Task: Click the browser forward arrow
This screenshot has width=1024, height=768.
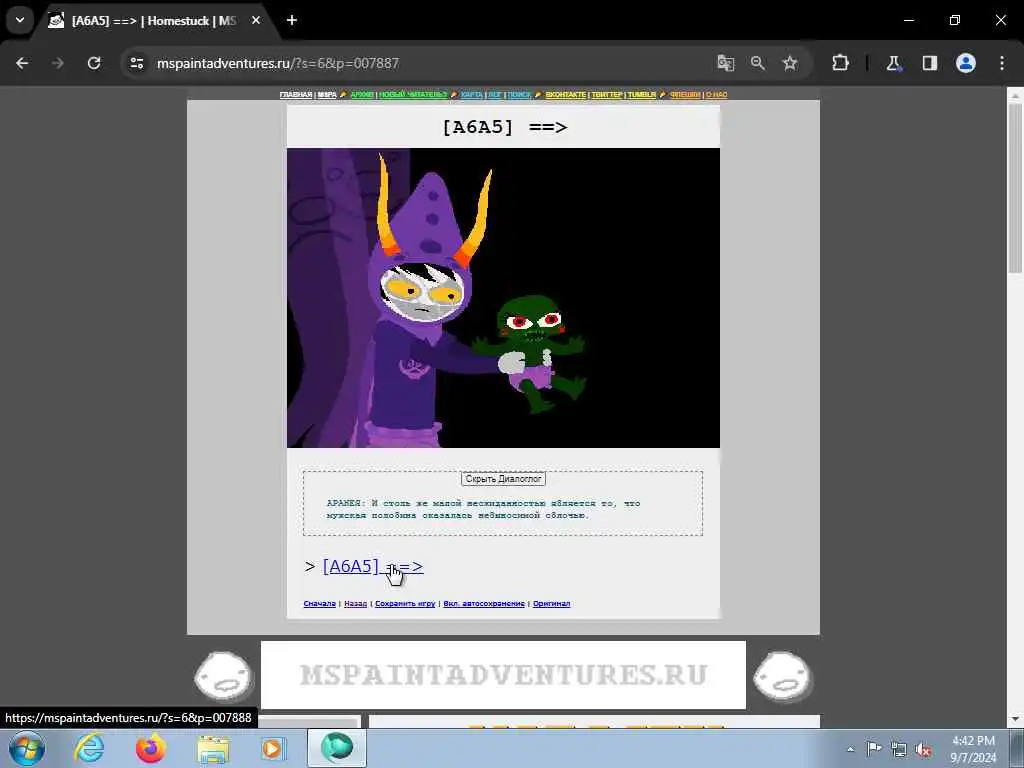Action: pos(58,63)
